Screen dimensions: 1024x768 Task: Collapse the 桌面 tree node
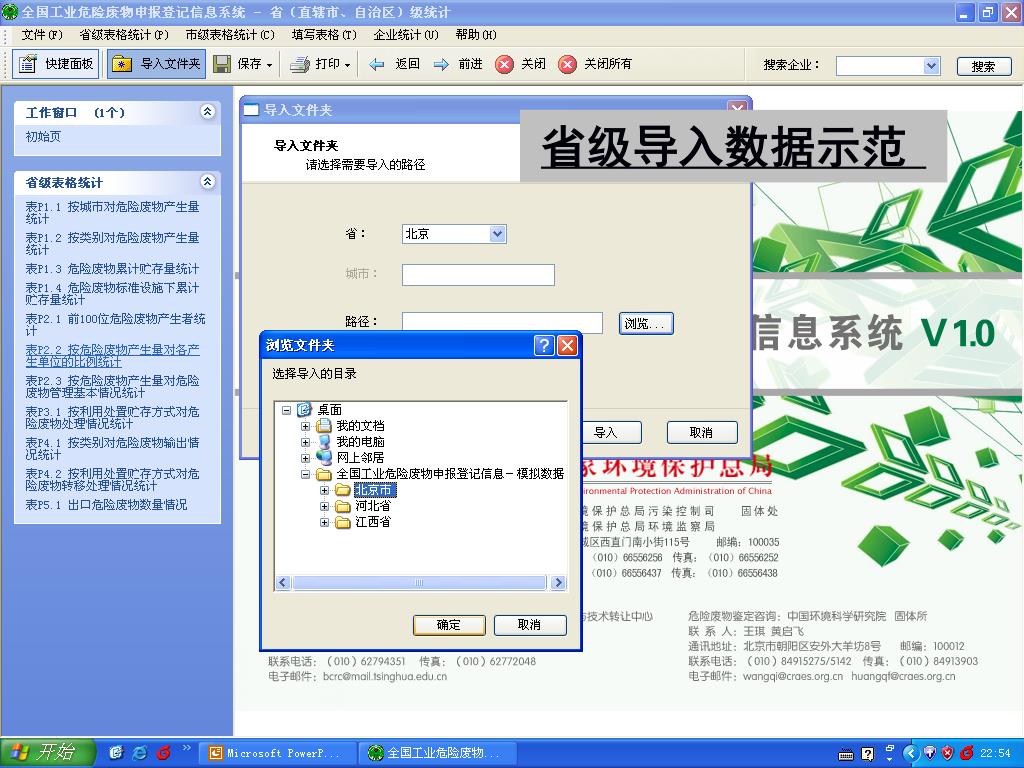tap(286, 410)
